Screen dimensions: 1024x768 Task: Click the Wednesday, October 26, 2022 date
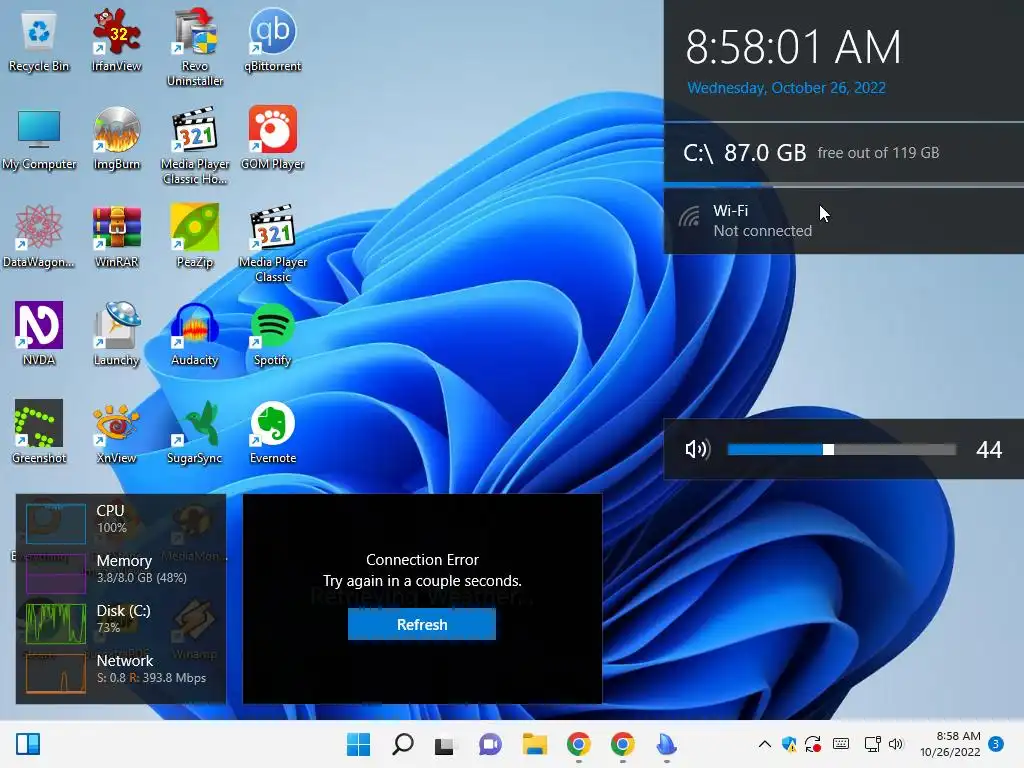tap(786, 88)
